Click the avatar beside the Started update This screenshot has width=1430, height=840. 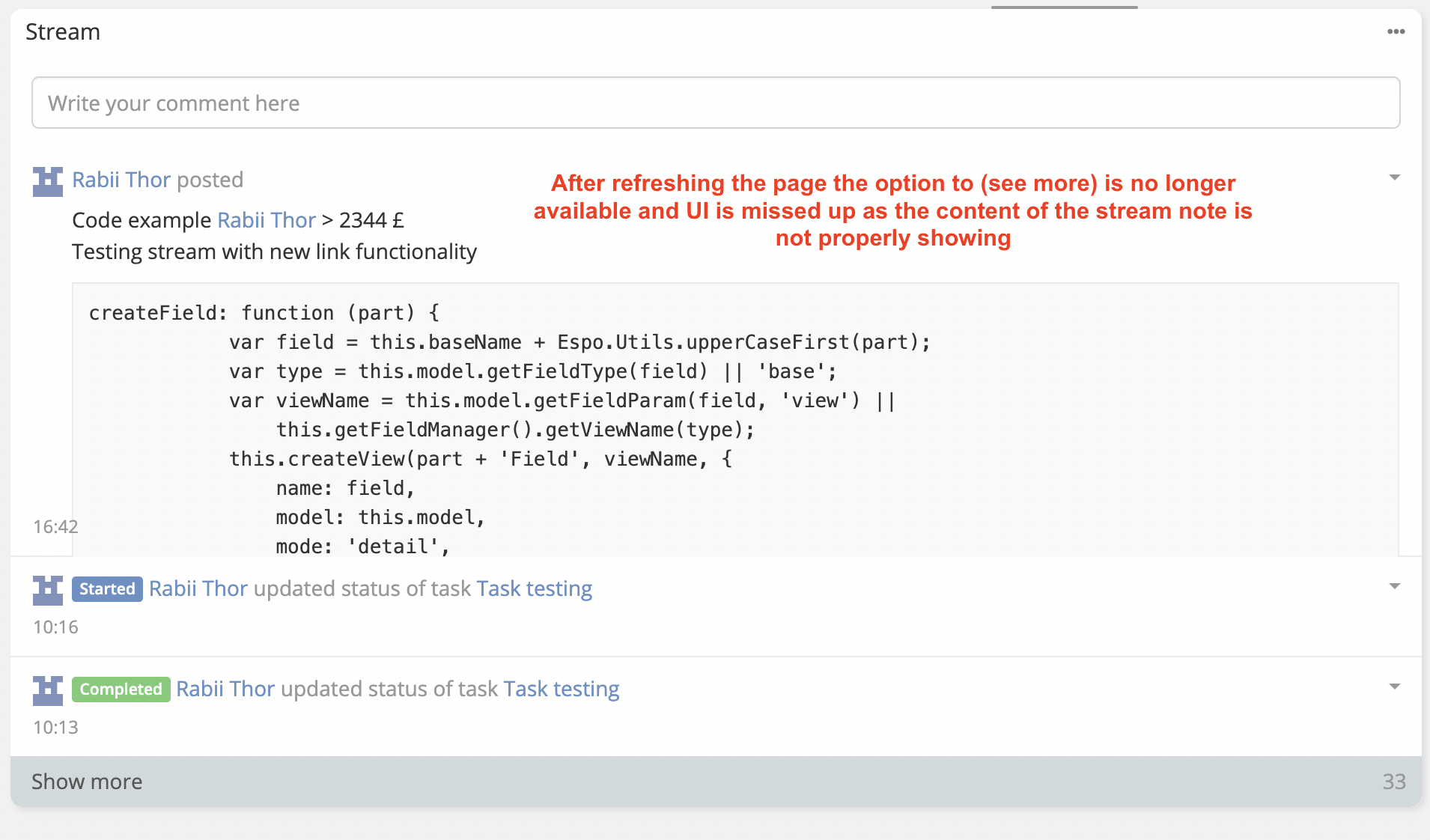(46, 591)
